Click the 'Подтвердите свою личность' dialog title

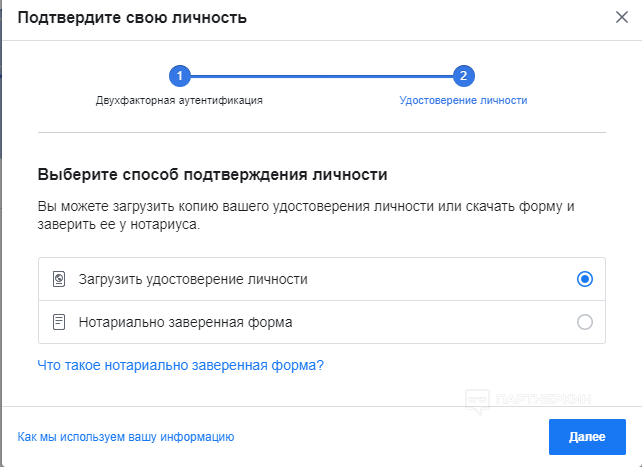click(132, 18)
